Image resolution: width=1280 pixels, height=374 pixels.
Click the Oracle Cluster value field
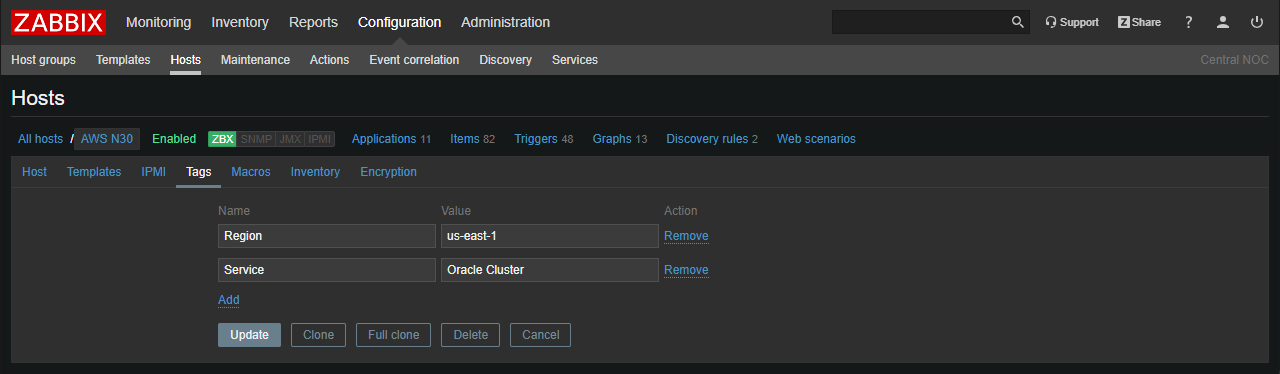[x=550, y=270]
